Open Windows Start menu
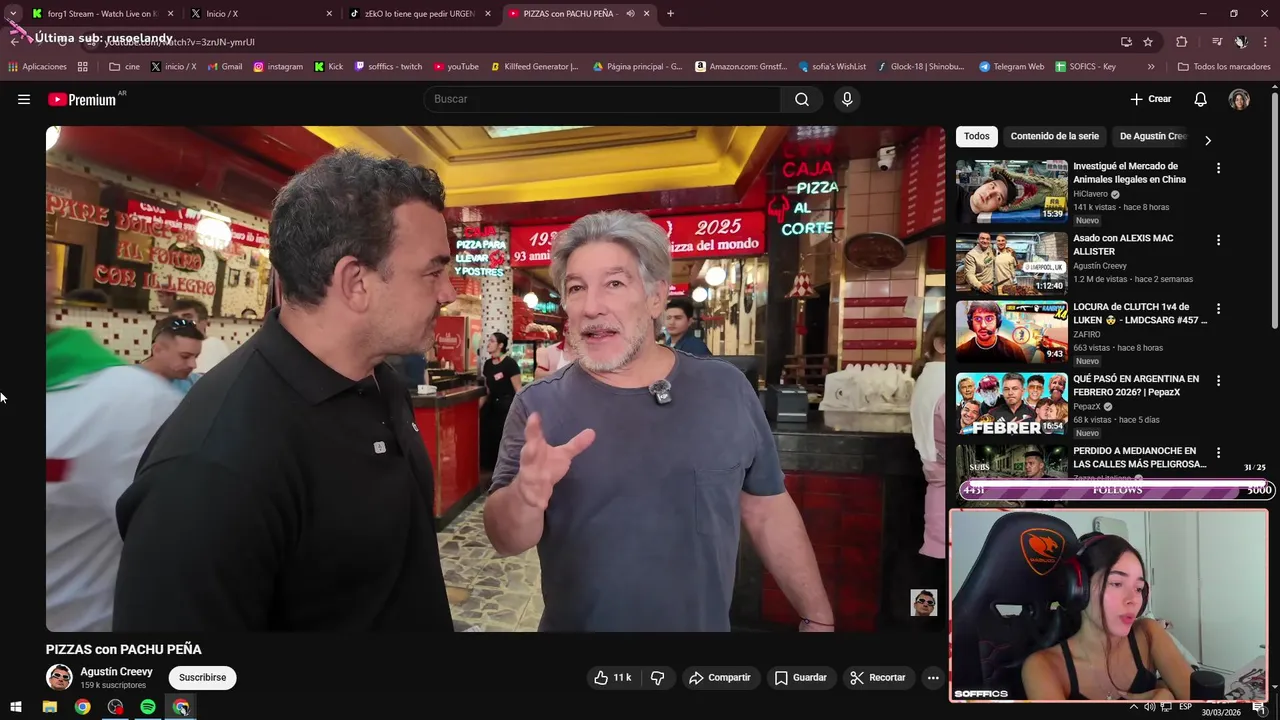 tap(15, 707)
